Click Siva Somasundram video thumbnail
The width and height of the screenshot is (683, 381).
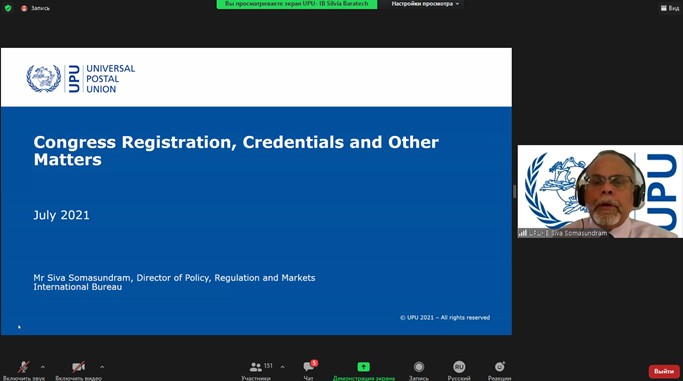600,192
